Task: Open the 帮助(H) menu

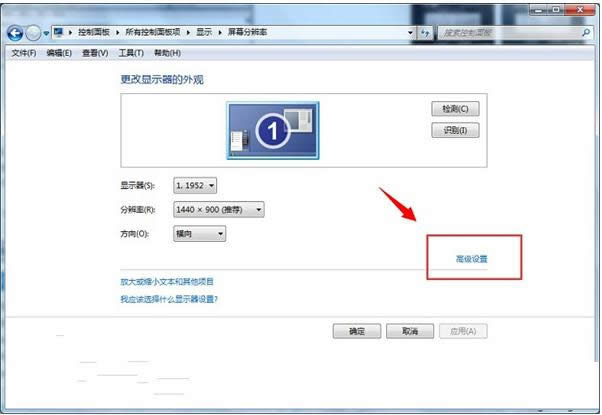Action: click(167, 53)
